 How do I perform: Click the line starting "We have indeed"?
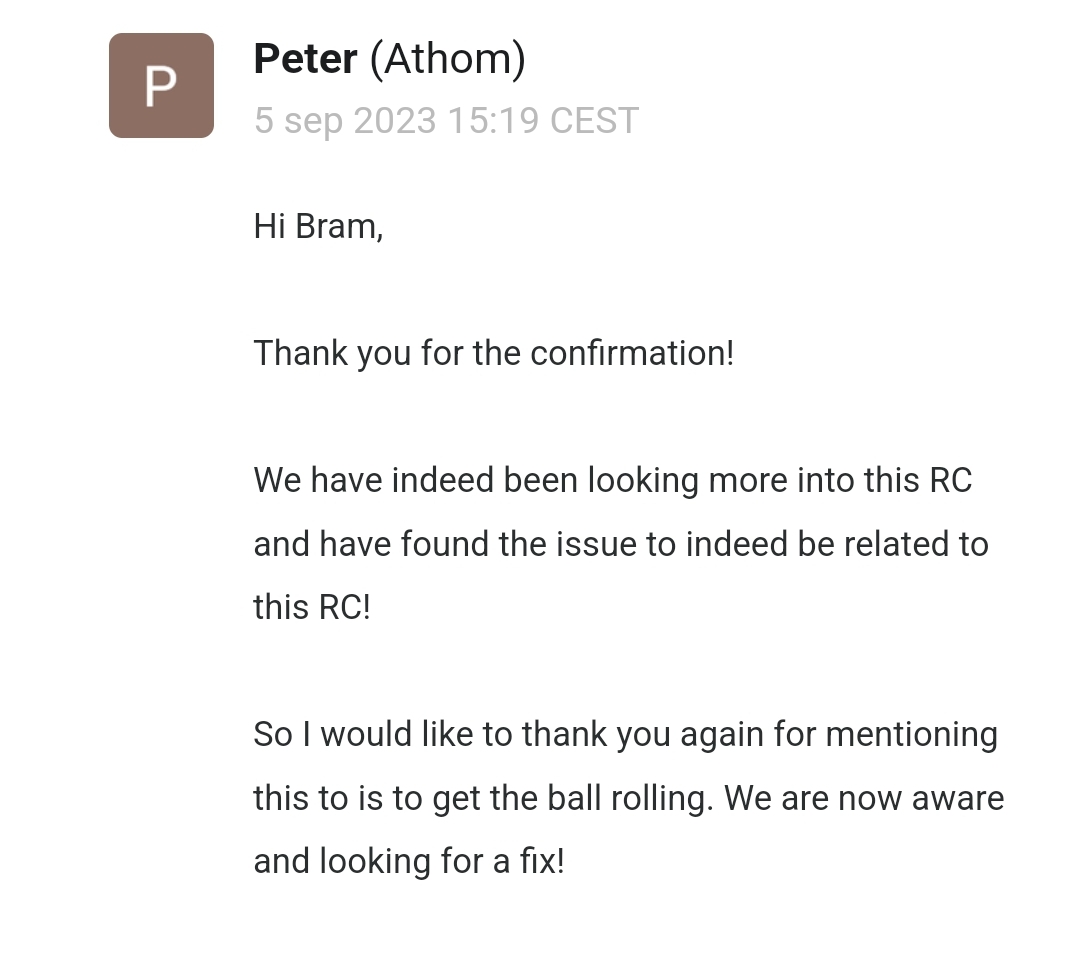click(612, 480)
